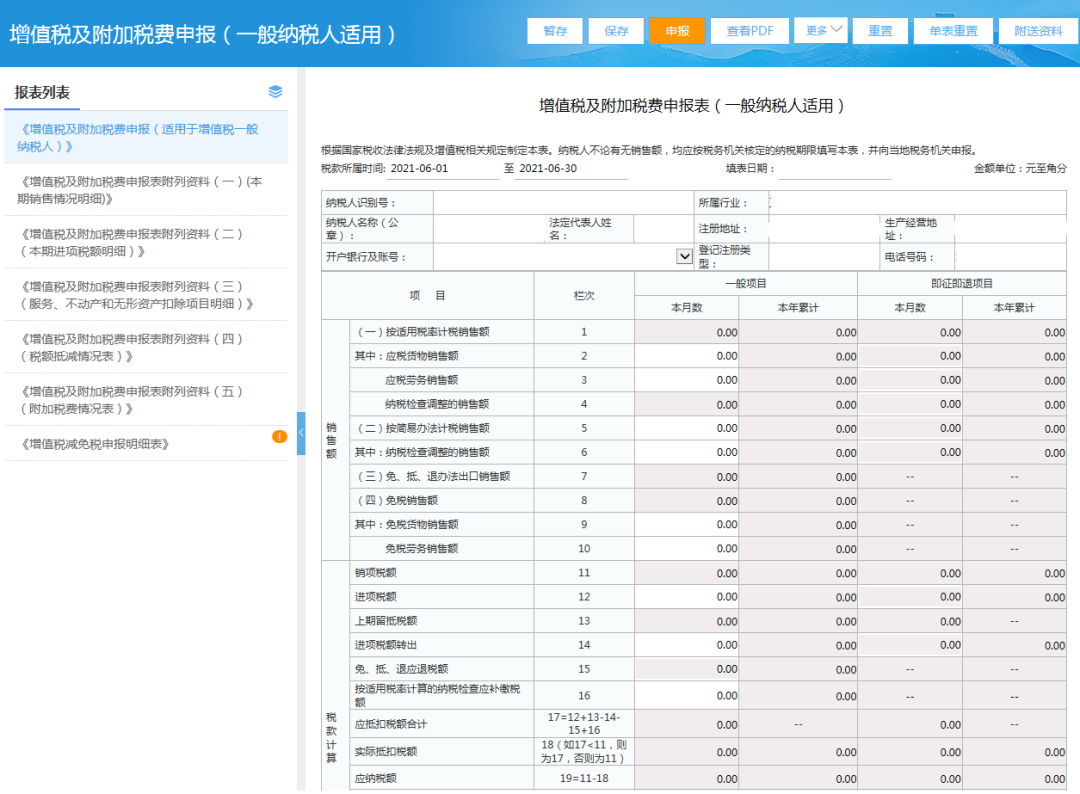Click the 暂存 button
This screenshot has width=1080, height=794.
click(554, 31)
